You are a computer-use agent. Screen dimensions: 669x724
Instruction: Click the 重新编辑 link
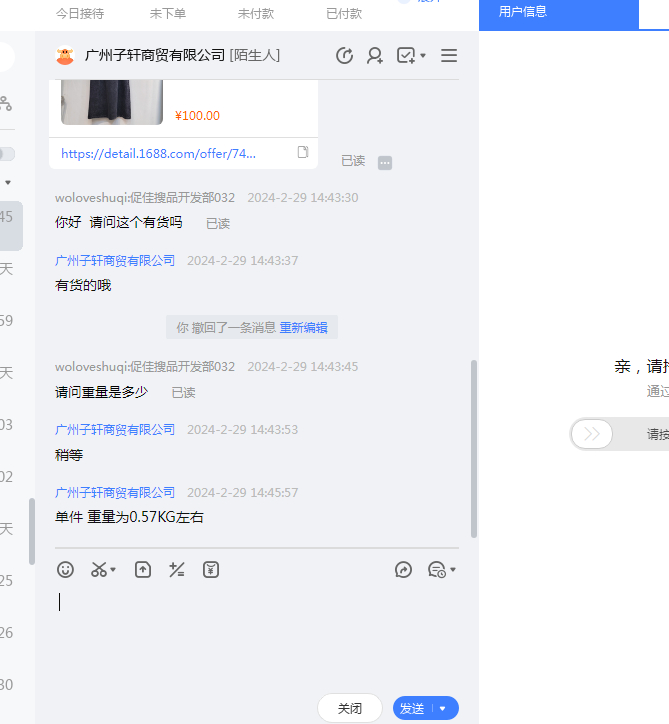pos(304,328)
